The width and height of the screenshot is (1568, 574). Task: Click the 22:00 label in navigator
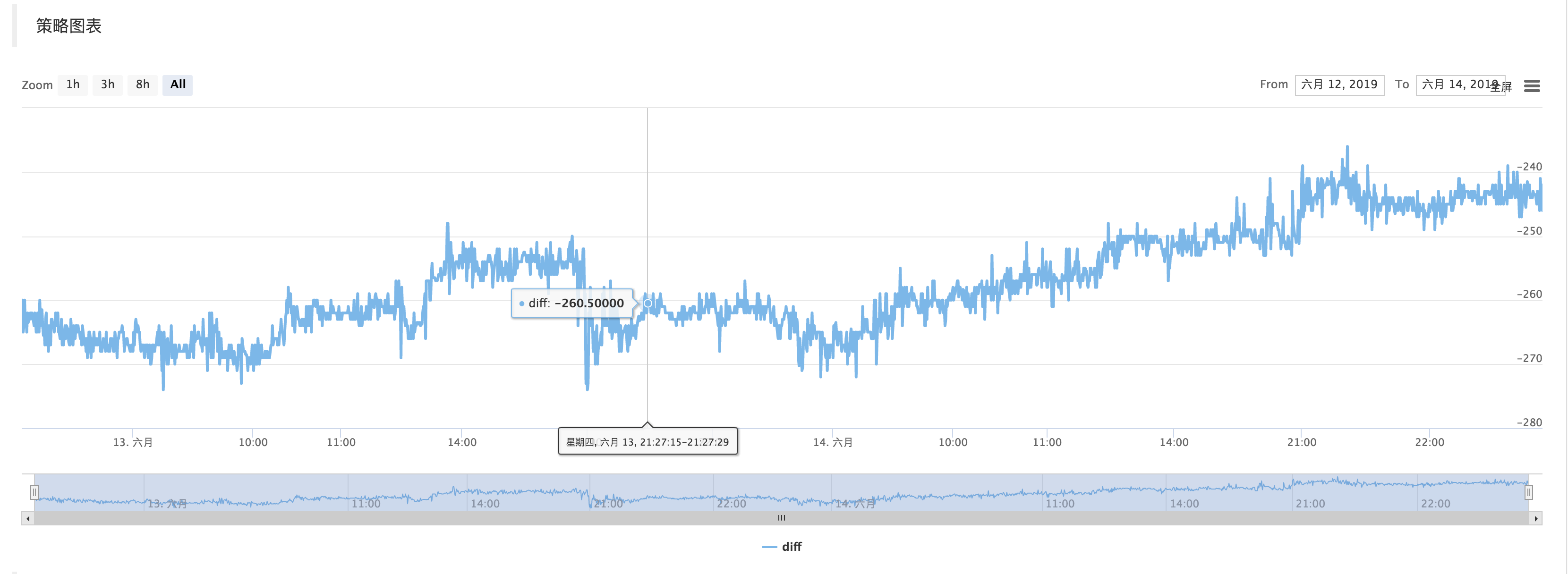click(x=731, y=503)
